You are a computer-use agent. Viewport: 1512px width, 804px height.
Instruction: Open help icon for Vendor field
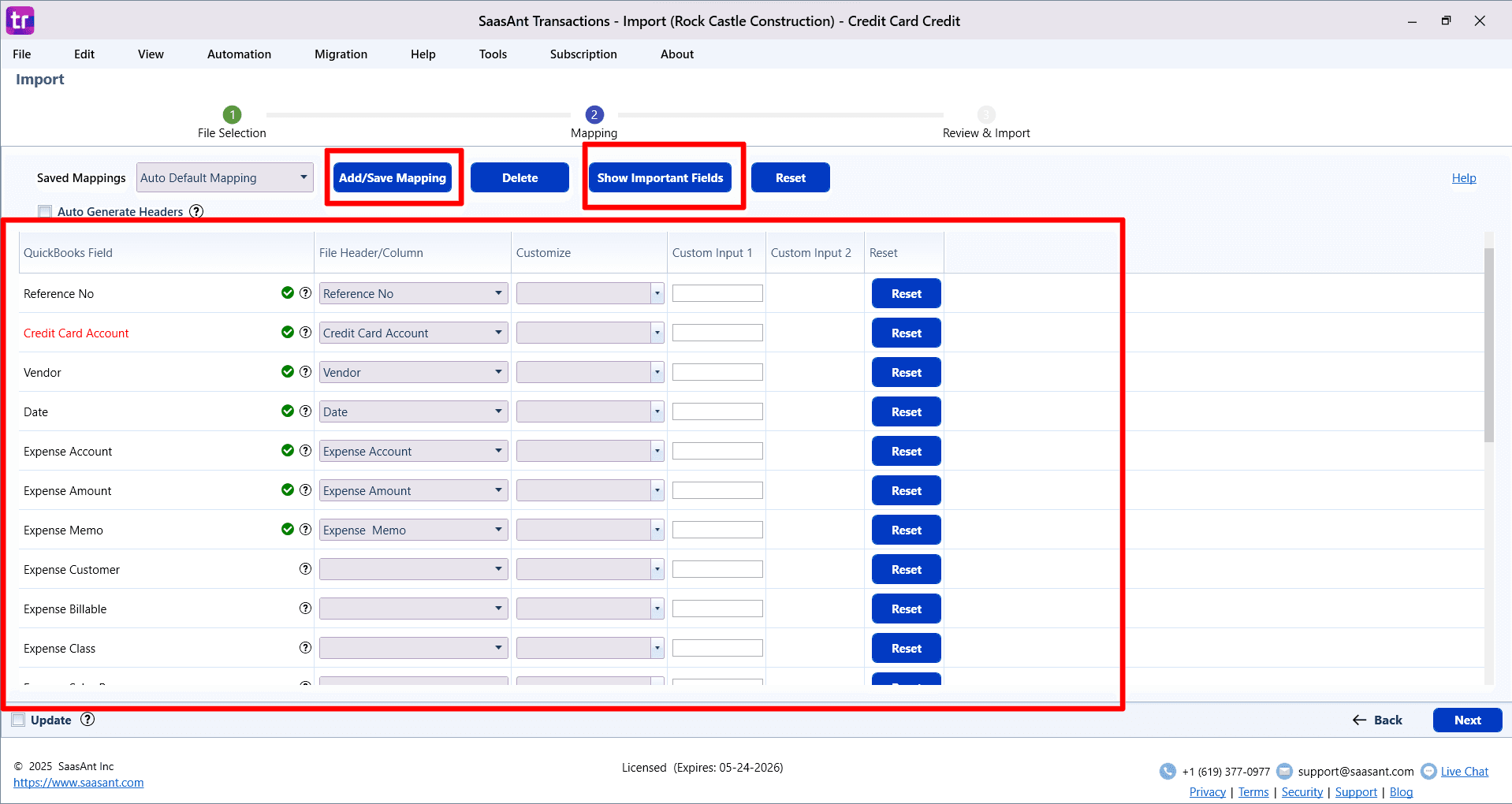click(x=305, y=372)
